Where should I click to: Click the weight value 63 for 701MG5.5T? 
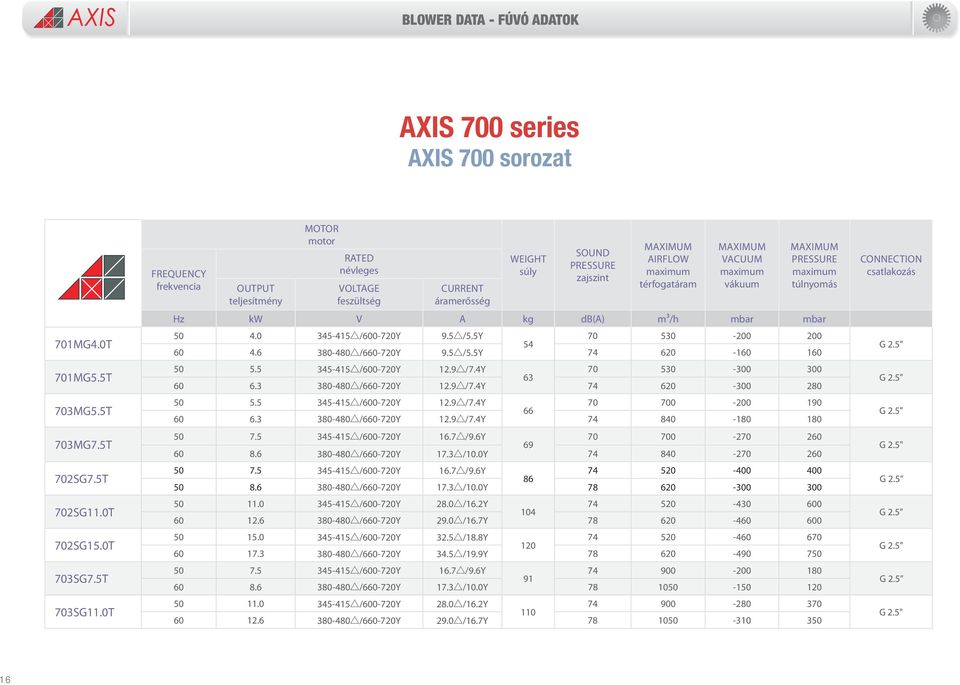point(528,378)
